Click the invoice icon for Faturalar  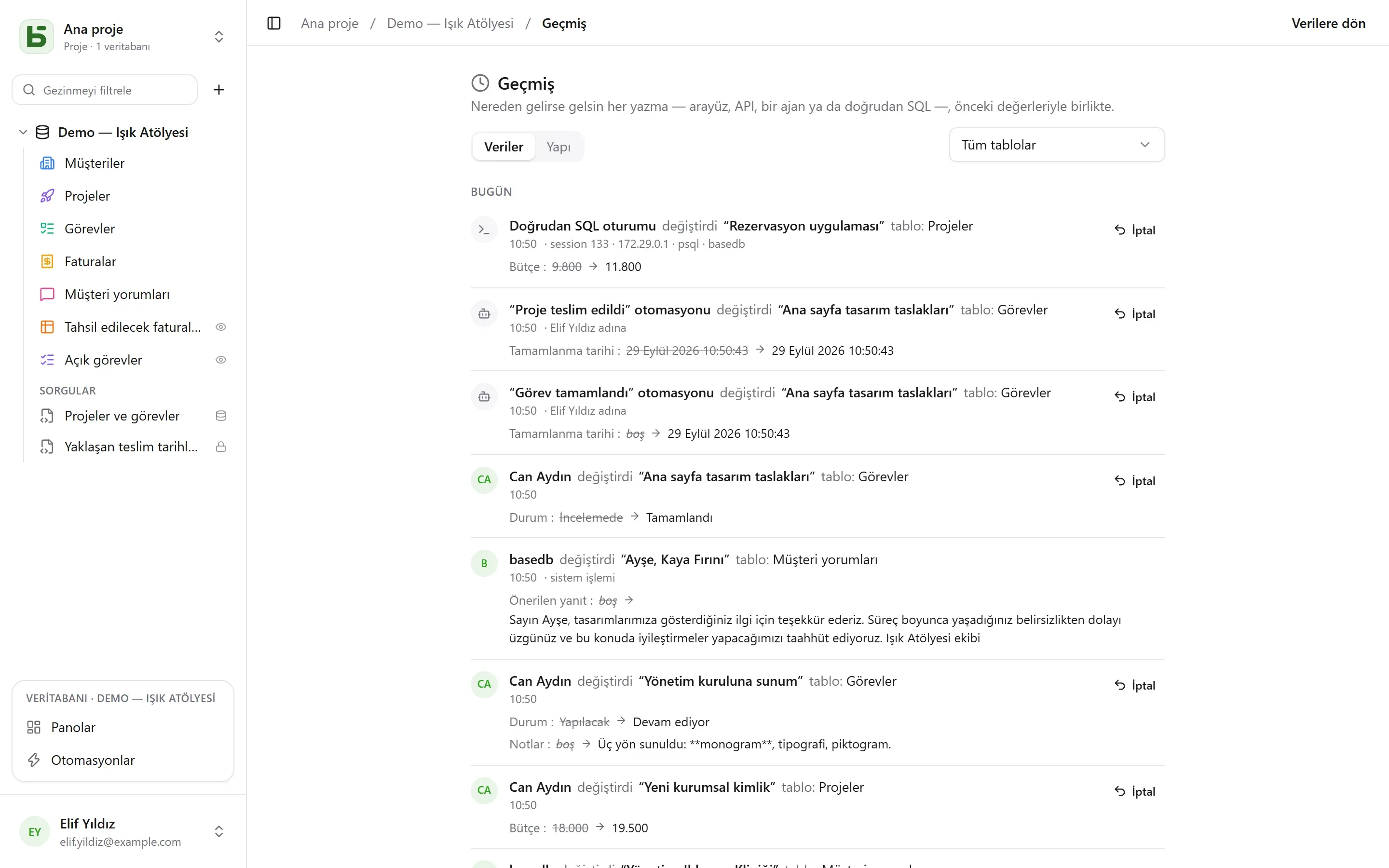tap(47, 261)
